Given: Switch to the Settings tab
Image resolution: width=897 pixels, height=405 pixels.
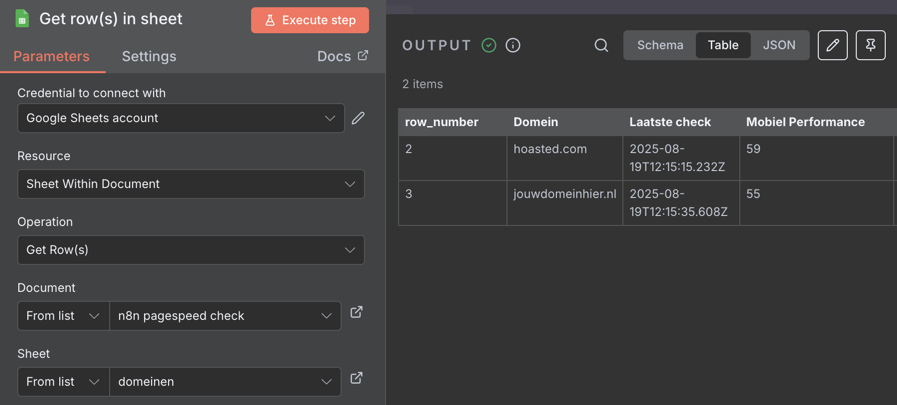Looking at the screenshot, I should [149, 56].
